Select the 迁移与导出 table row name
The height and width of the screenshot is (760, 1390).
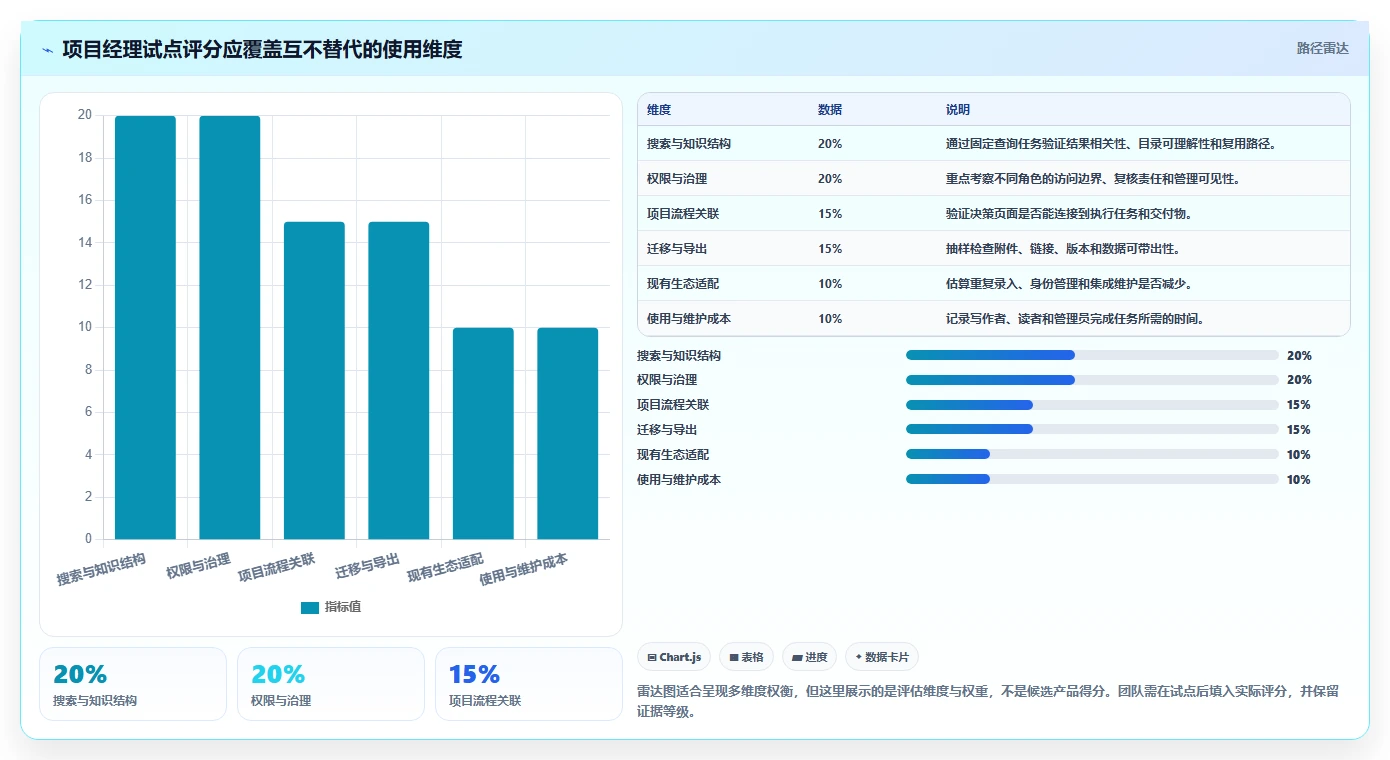[675, 249]
